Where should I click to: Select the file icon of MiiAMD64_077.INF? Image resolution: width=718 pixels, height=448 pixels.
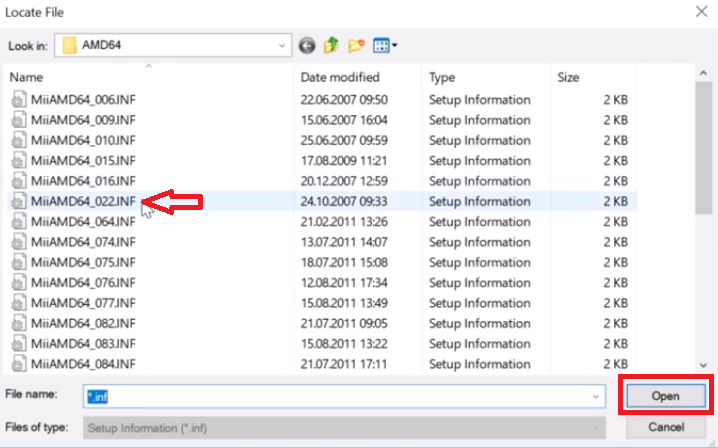[19, 303]
